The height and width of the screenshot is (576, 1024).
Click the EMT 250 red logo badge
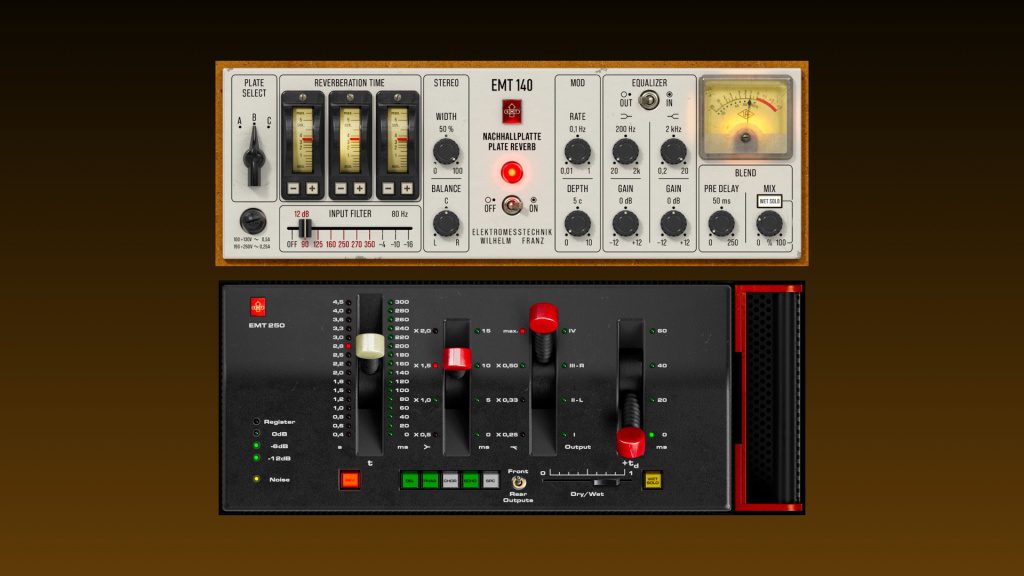click(258, 307)
